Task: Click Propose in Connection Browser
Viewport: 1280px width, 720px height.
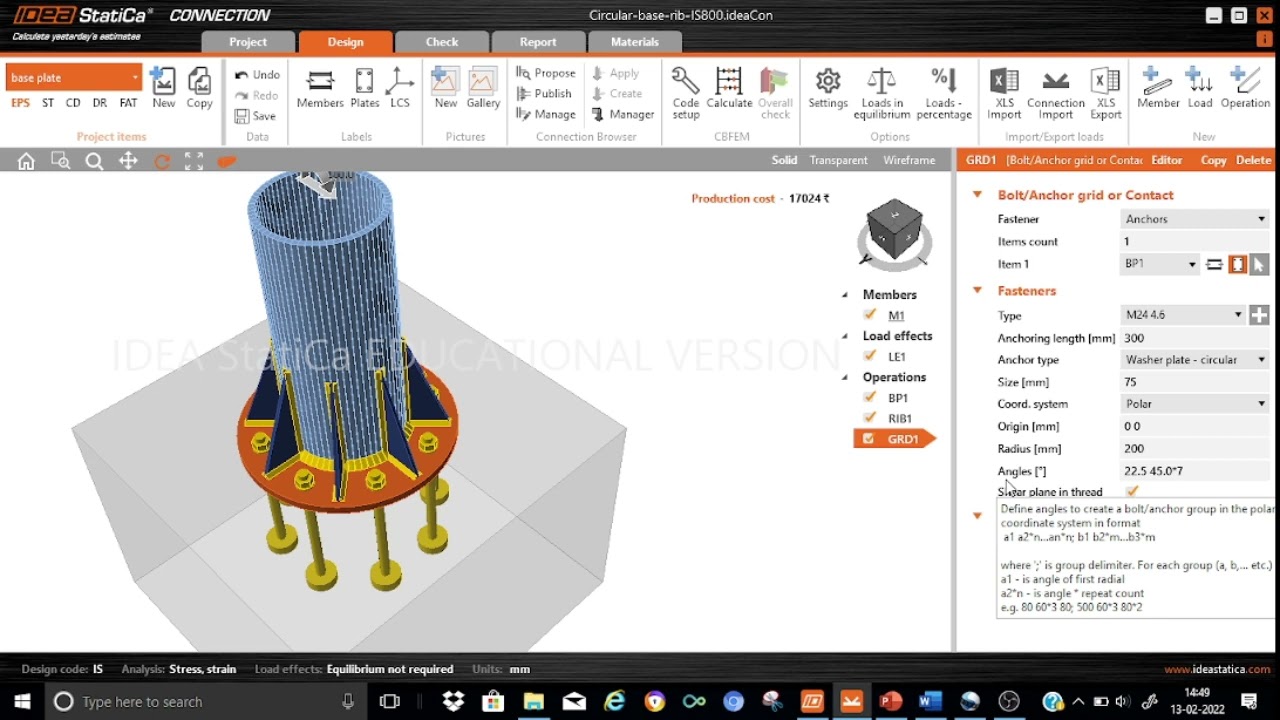Action: click(546, 73)
